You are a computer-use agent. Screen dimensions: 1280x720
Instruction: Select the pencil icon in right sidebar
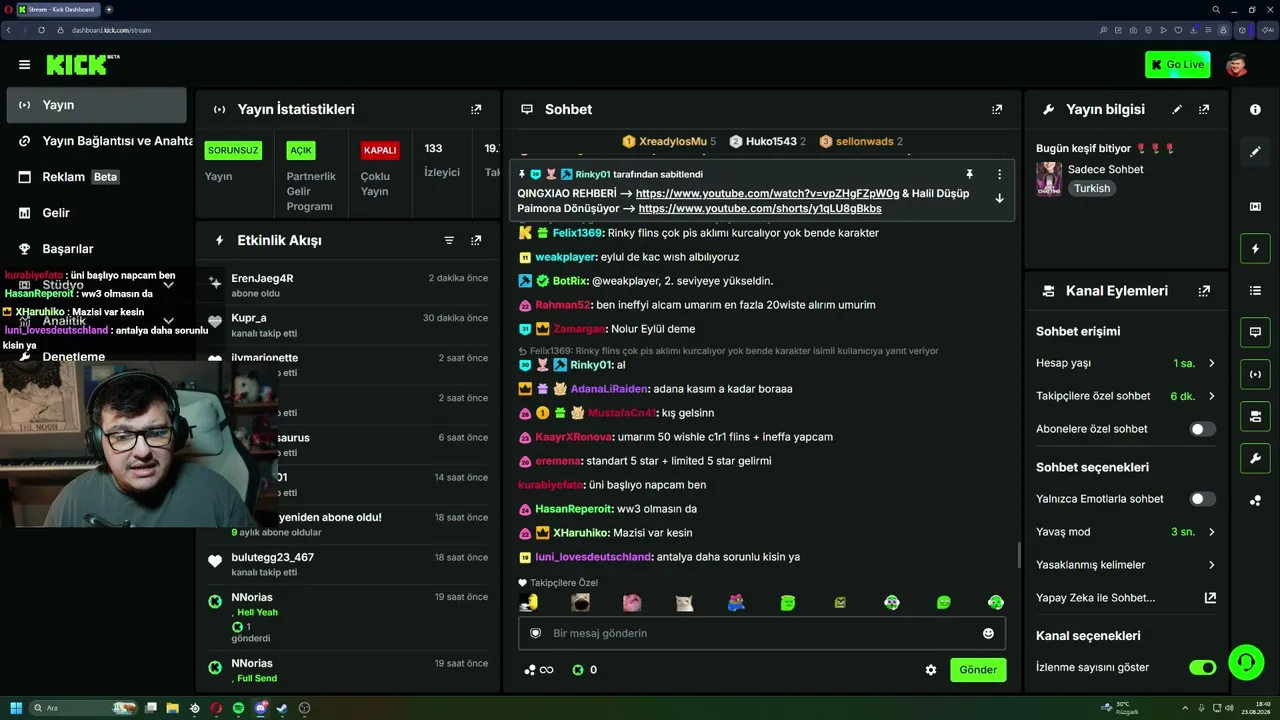tap(1255, 152)
